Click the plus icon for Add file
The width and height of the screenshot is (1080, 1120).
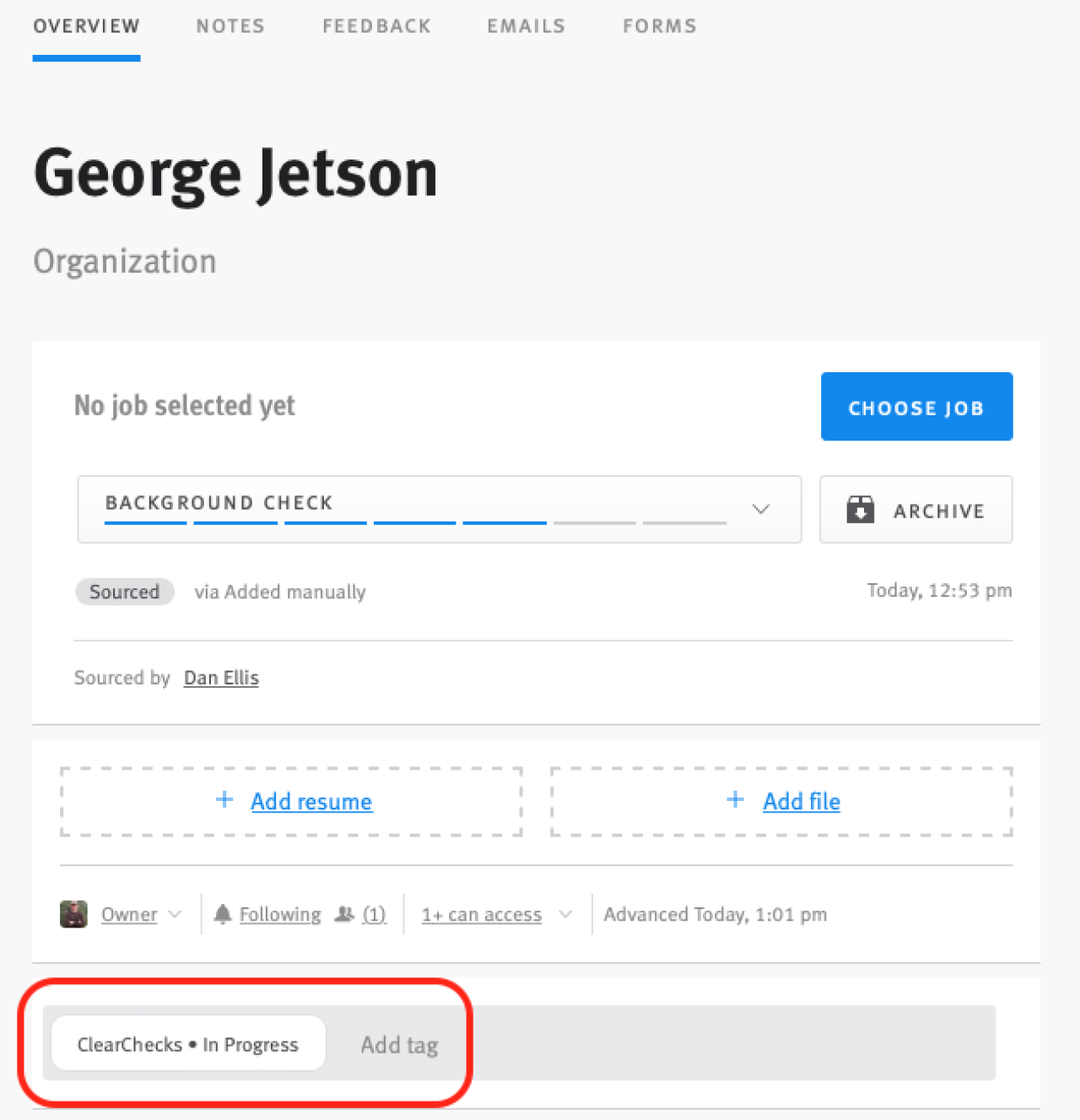pyautogui.click(x=736, y=800)
